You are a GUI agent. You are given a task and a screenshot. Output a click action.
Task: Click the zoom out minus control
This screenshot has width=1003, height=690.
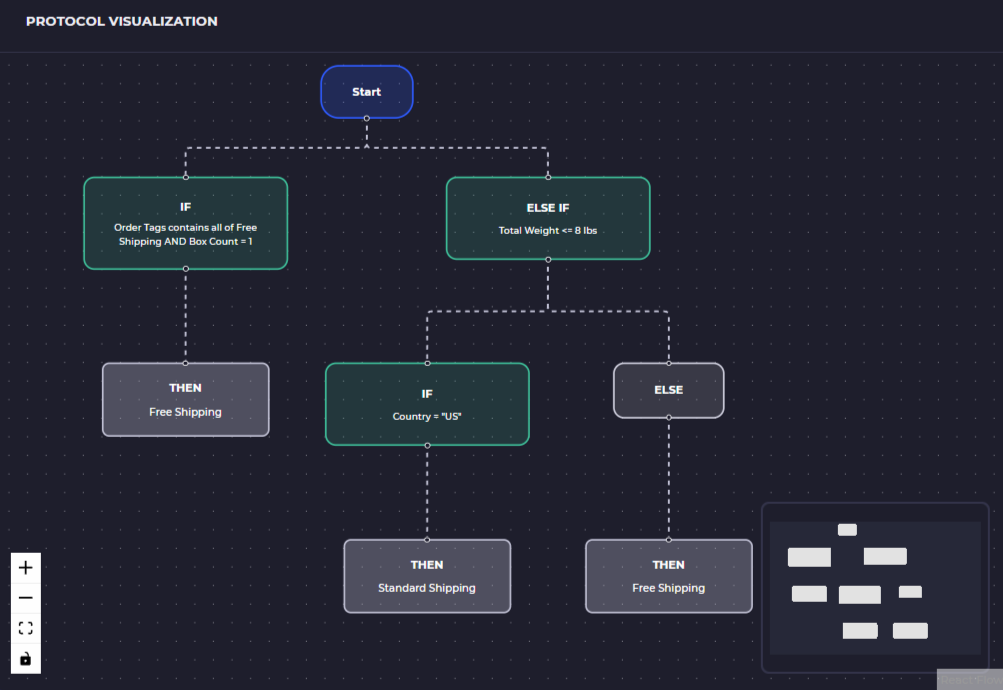(25, 597)
